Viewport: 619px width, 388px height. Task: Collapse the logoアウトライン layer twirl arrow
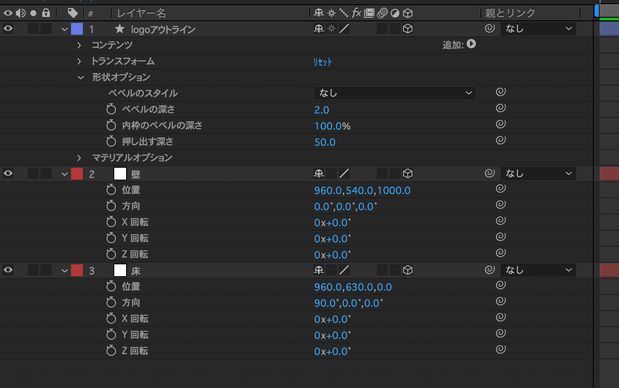(x=64, y=29)
